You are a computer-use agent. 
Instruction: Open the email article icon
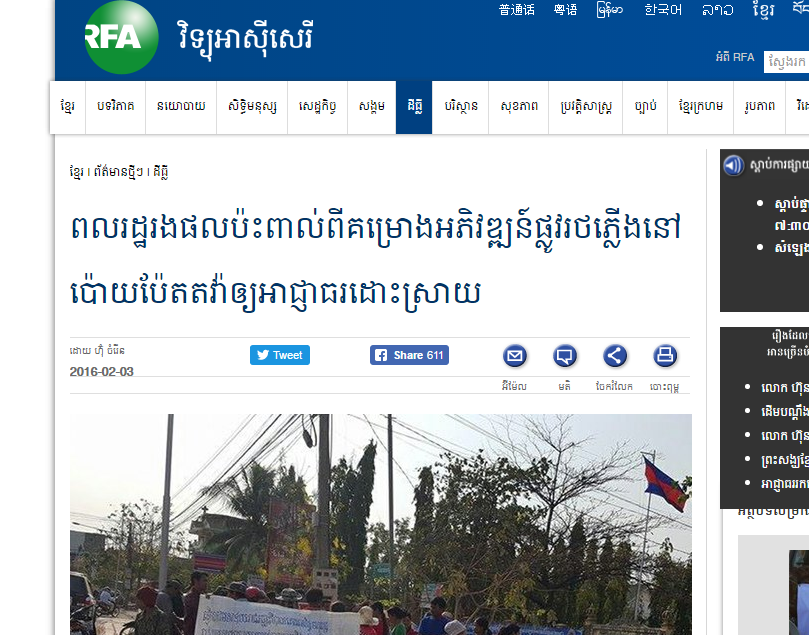[x=515, y=356]
